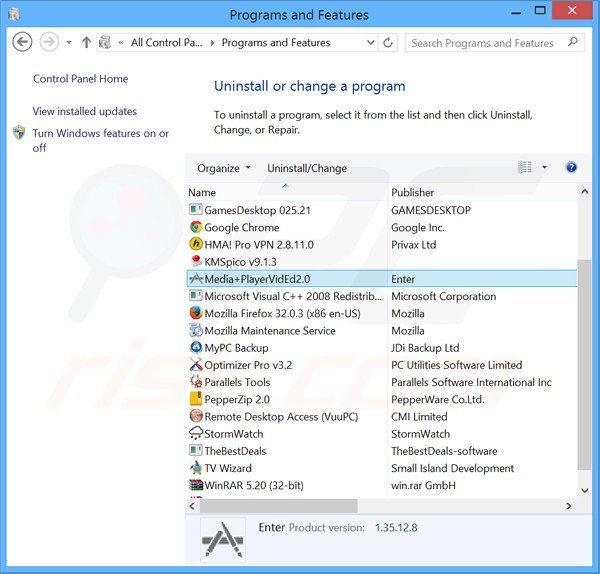Refresh the Programs and Features list
The width and height of the screenshot is (600, 574).
point(388,42)
